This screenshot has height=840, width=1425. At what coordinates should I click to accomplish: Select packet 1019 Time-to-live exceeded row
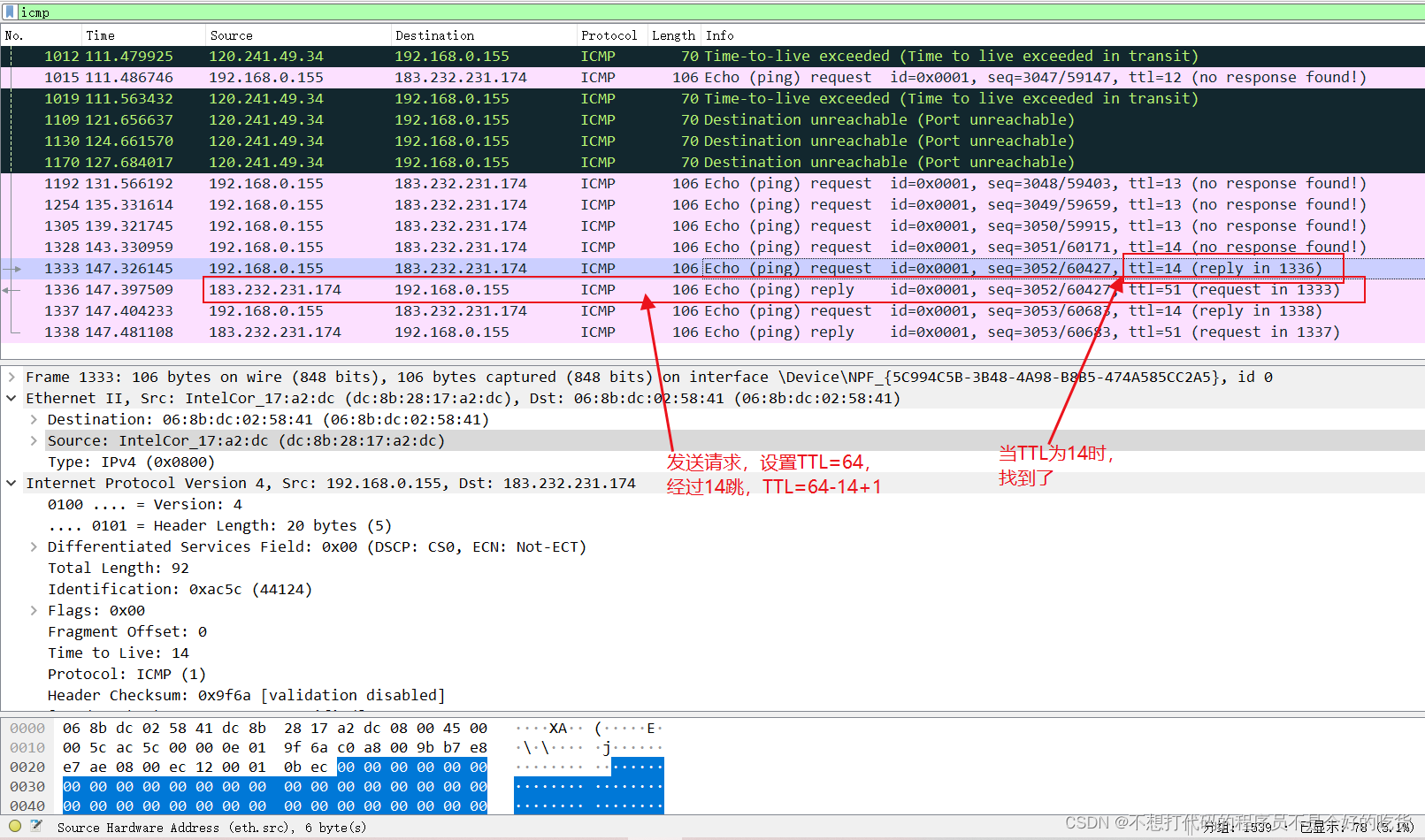(712, 98)
